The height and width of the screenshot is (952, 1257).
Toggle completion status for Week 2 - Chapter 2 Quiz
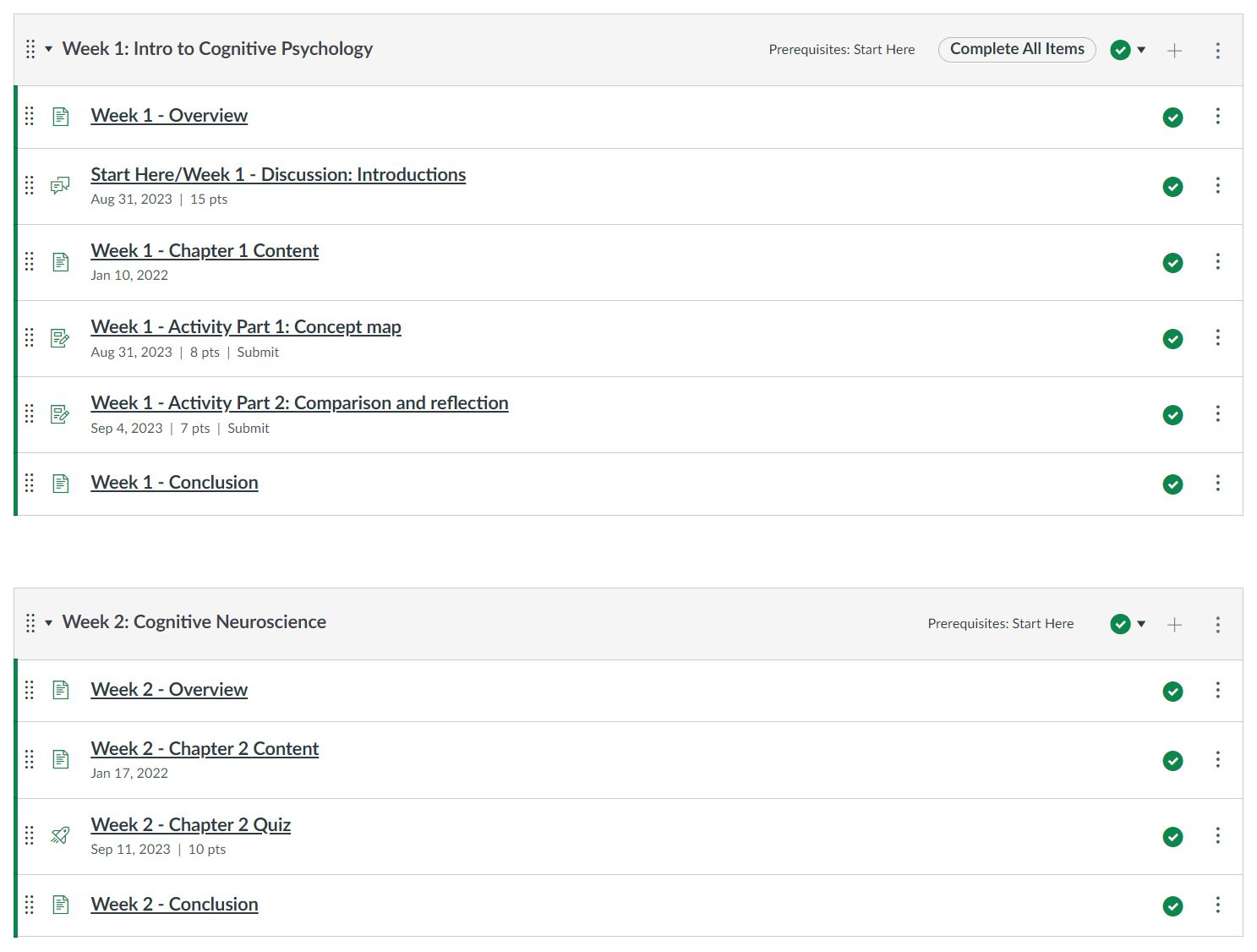tap(1172, 836)
